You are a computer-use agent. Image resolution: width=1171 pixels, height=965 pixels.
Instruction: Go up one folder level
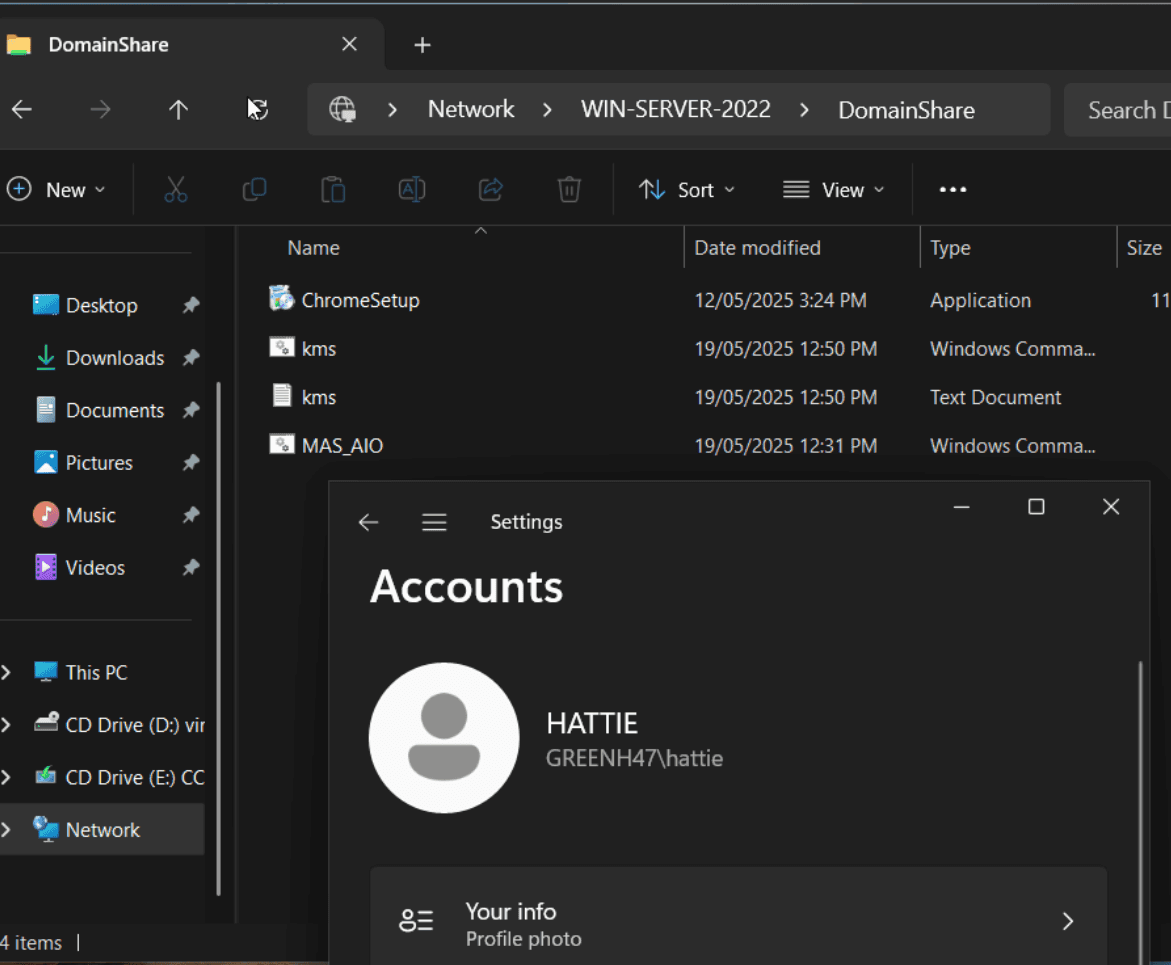[178, 110]
